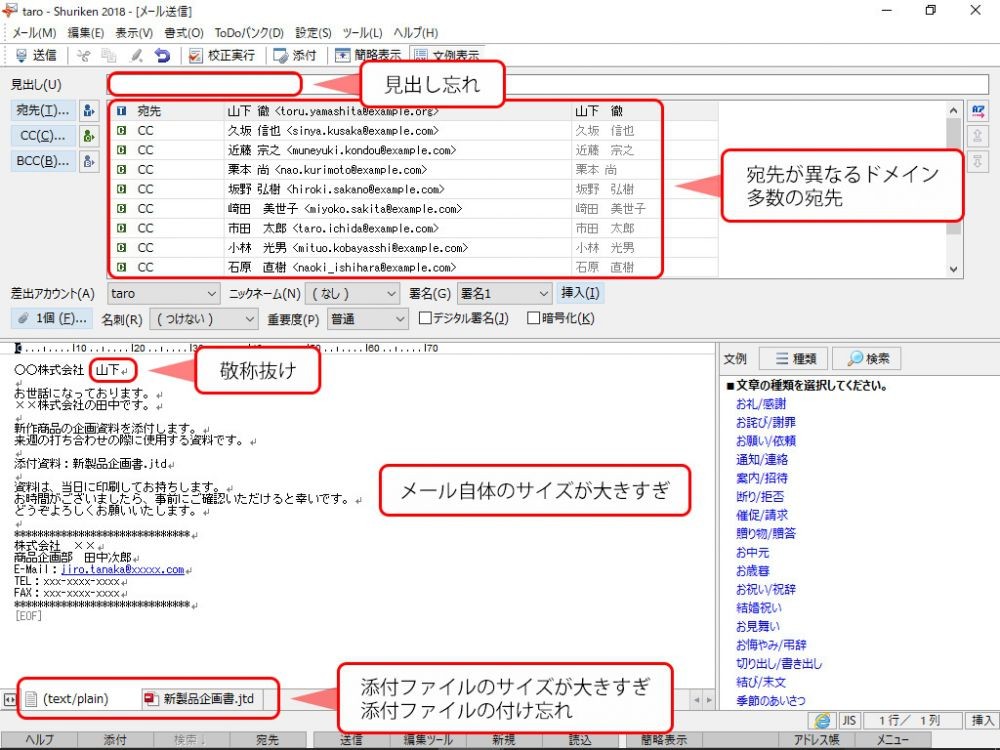Click the jiro.tanaka@xxxxx.com email link
This screenshot has height=750, width=1000.
point(122,569)
